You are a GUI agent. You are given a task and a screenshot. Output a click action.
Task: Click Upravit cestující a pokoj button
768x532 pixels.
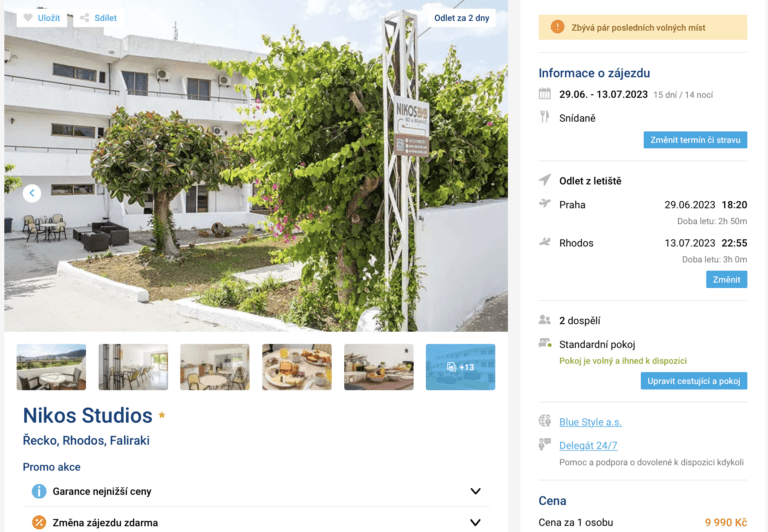point(694,381)
